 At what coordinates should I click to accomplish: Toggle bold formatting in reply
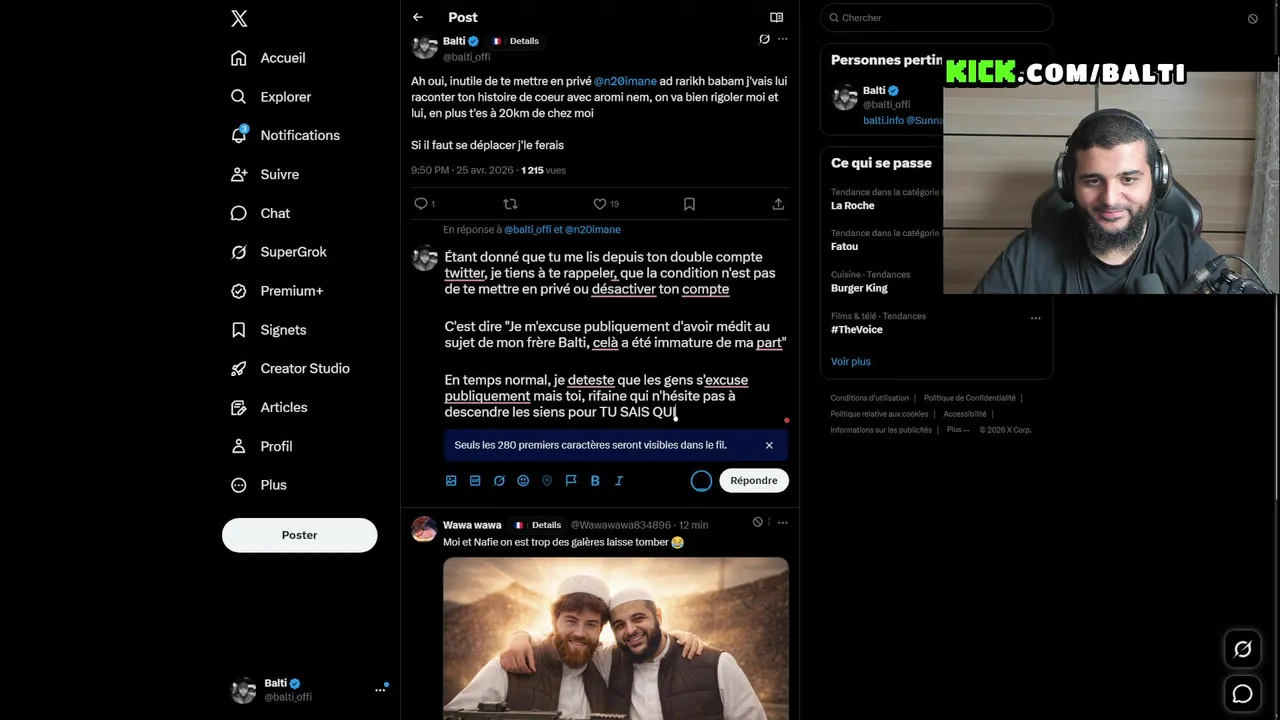595,481
